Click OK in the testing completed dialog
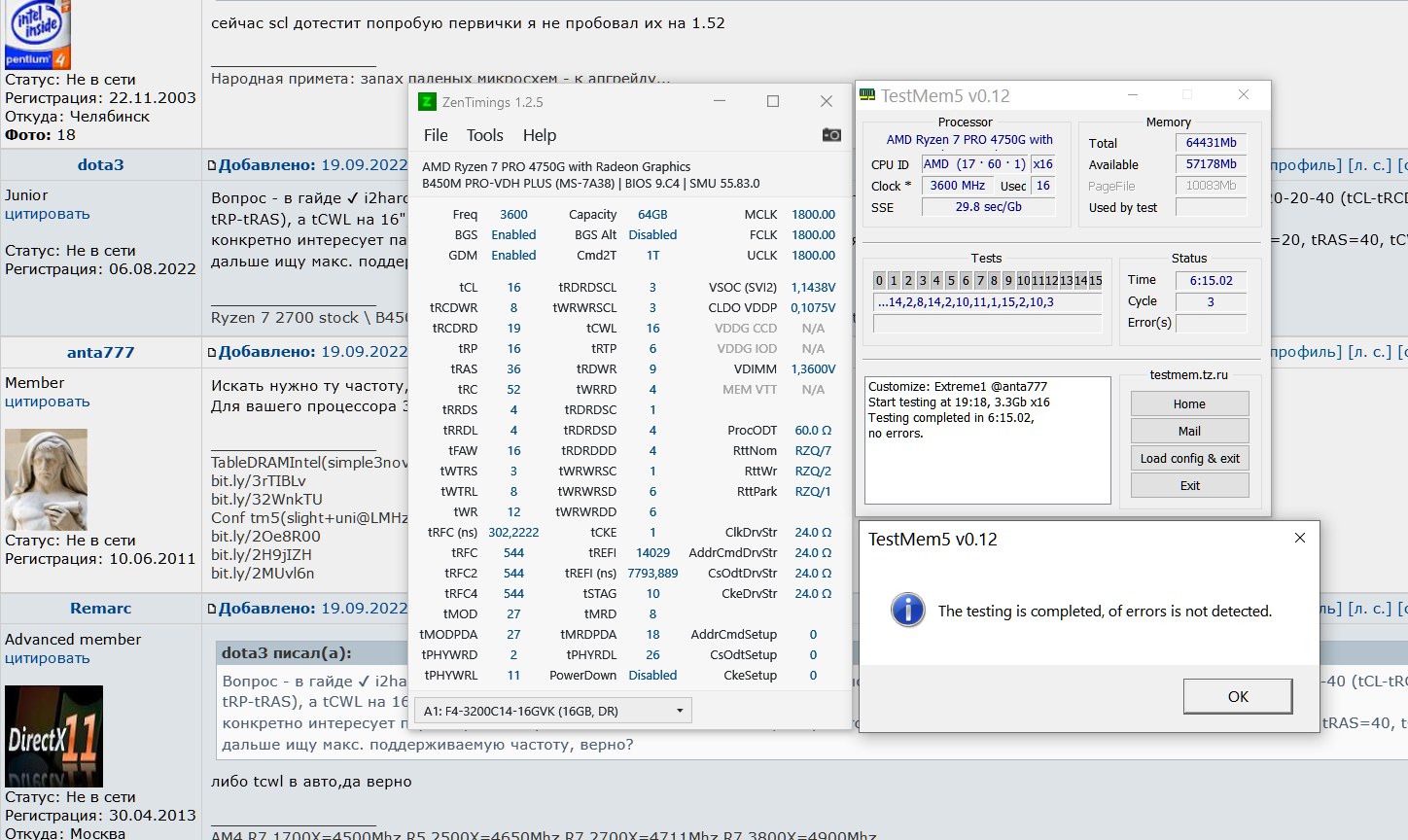The height and width of the screenshot is (840, 1408). (1238, 696)
